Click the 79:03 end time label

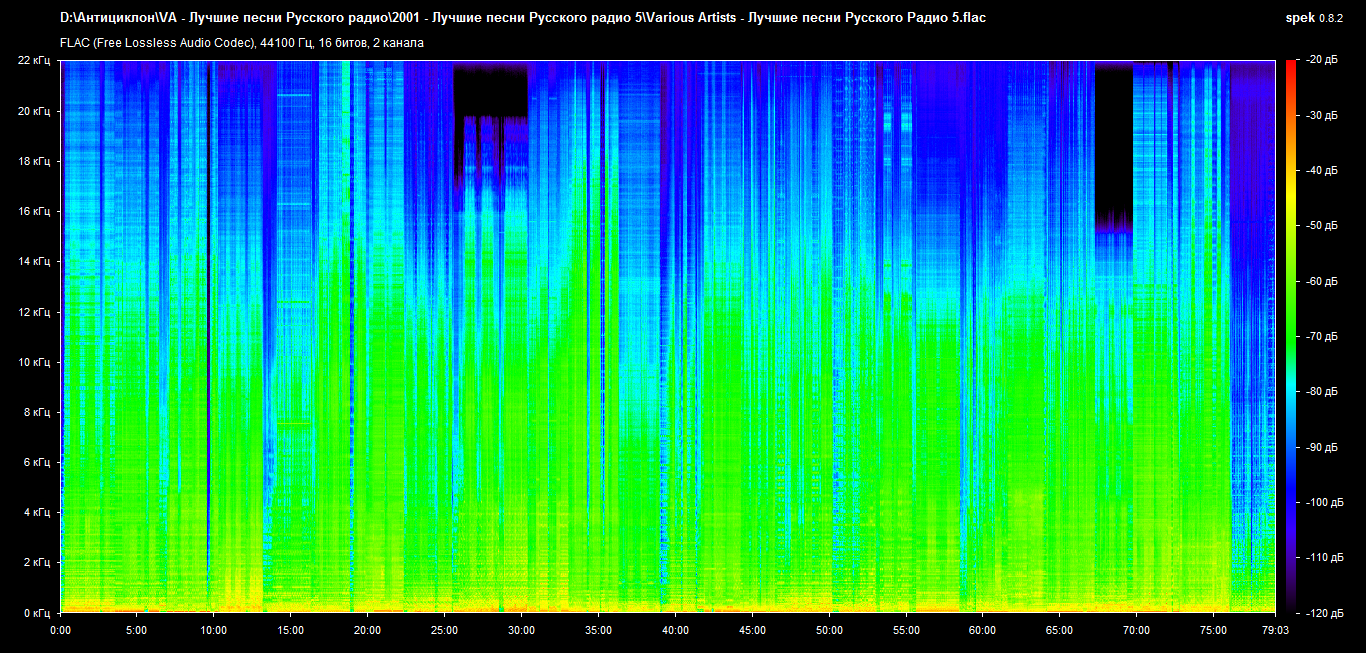point(1275,631)
